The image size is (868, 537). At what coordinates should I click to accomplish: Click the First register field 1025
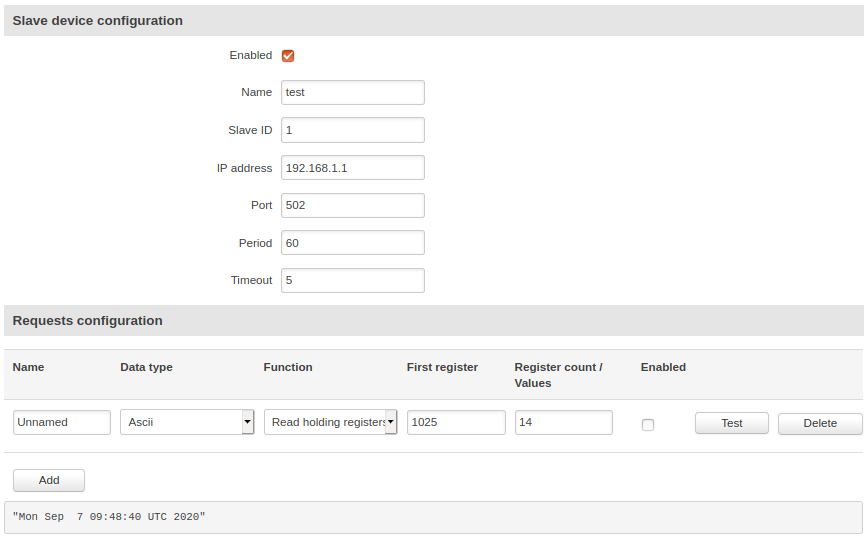tap(456, 422)
